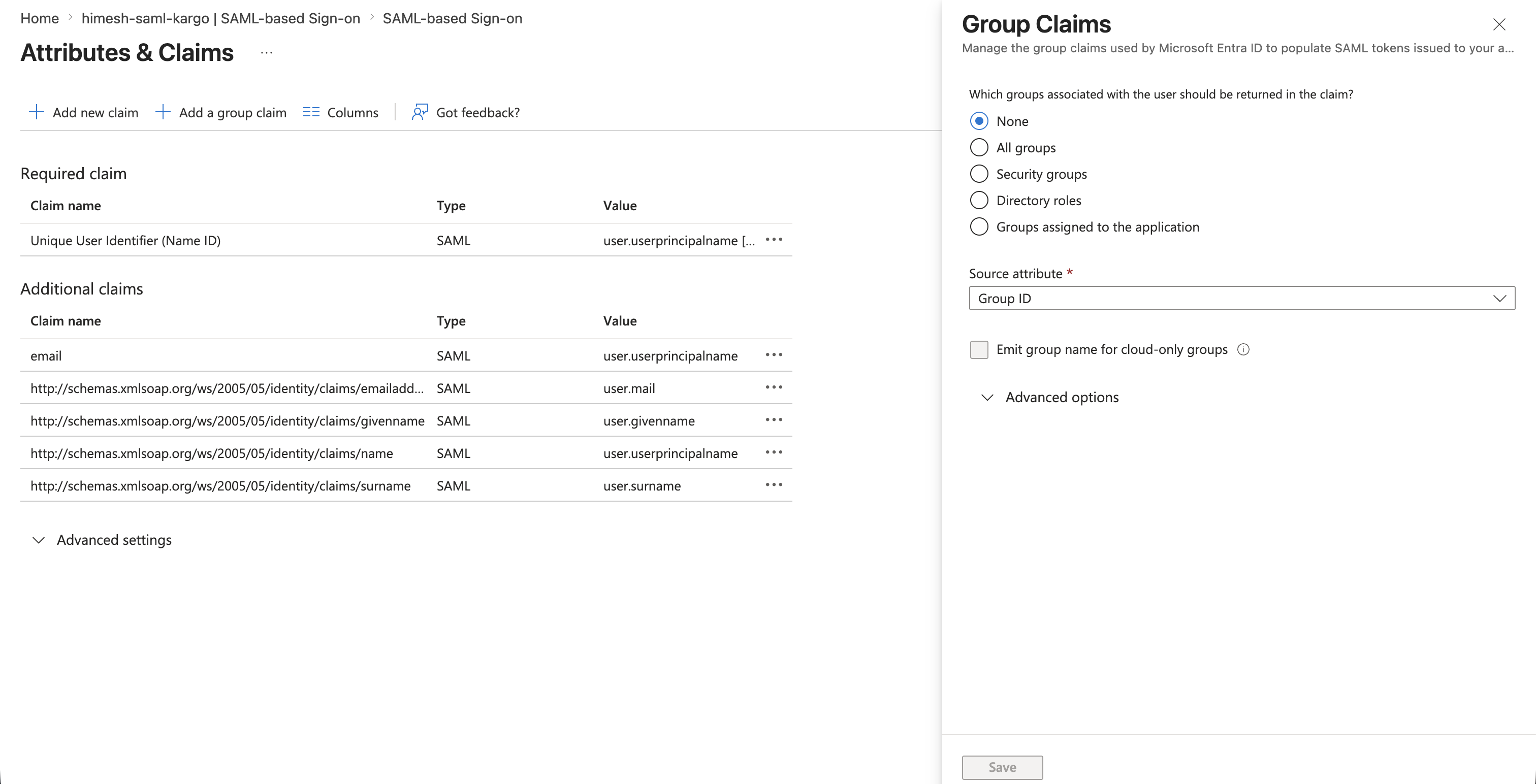Select Groups assigned to the application option
Screen dimensions: 1536x784
point(979,226)
